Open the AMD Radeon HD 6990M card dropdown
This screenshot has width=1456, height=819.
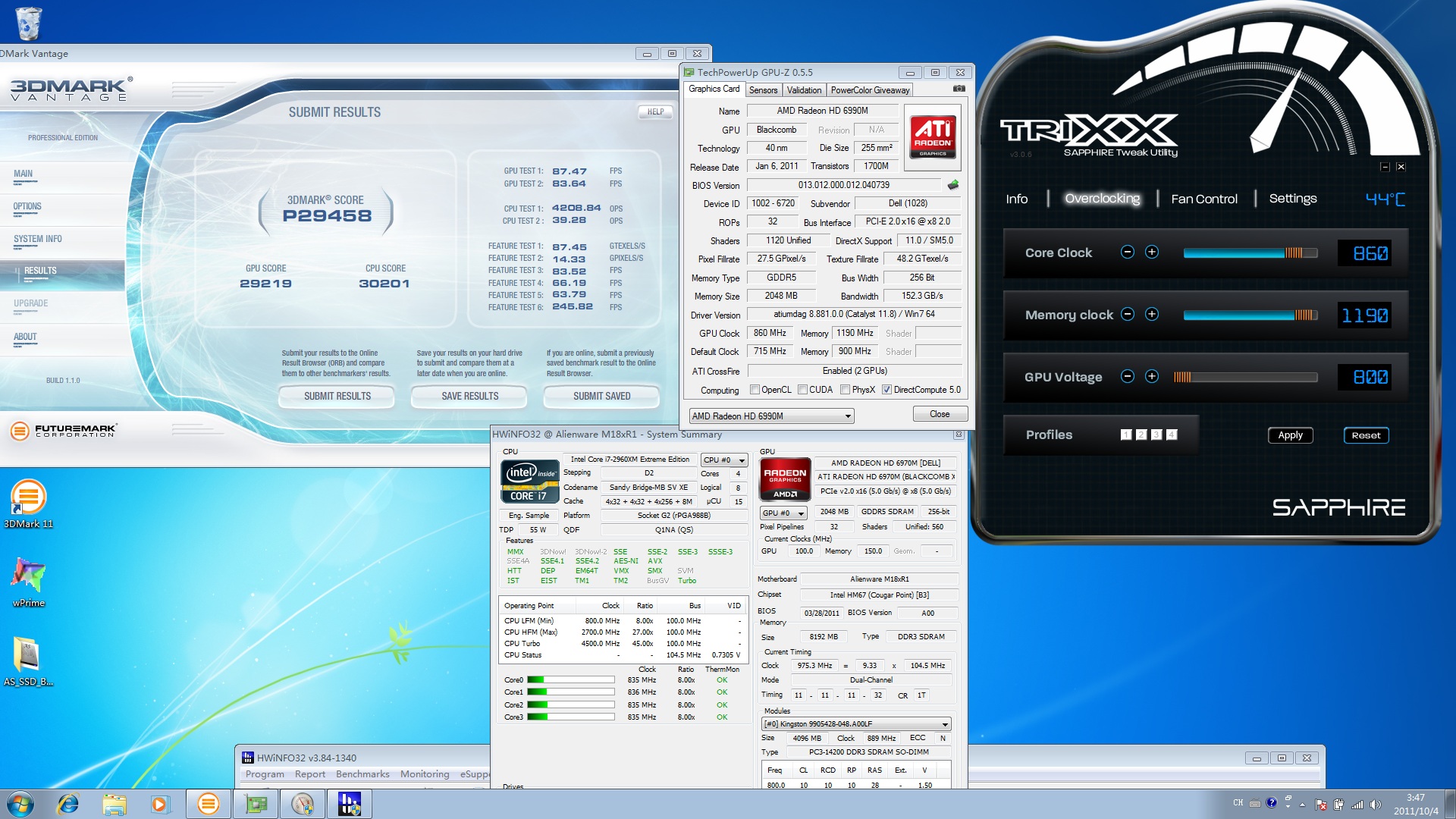771,416
